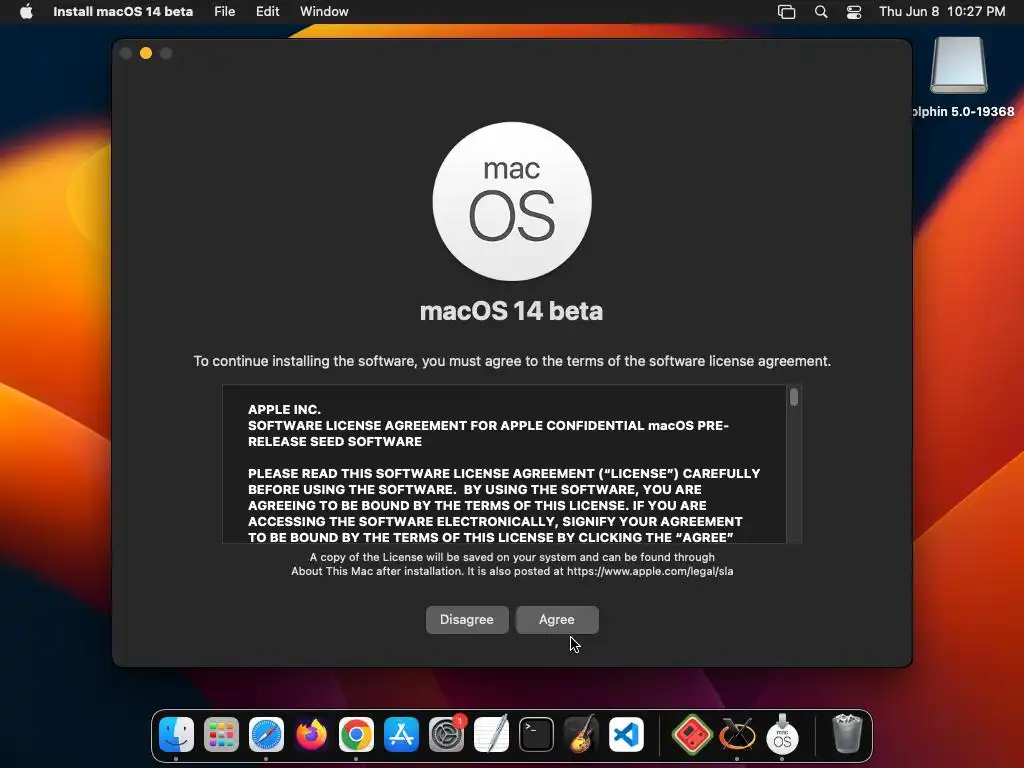The image size is (1024, 768).
Task: Launch GarageBand from the Dock
Action: (582, 735)
